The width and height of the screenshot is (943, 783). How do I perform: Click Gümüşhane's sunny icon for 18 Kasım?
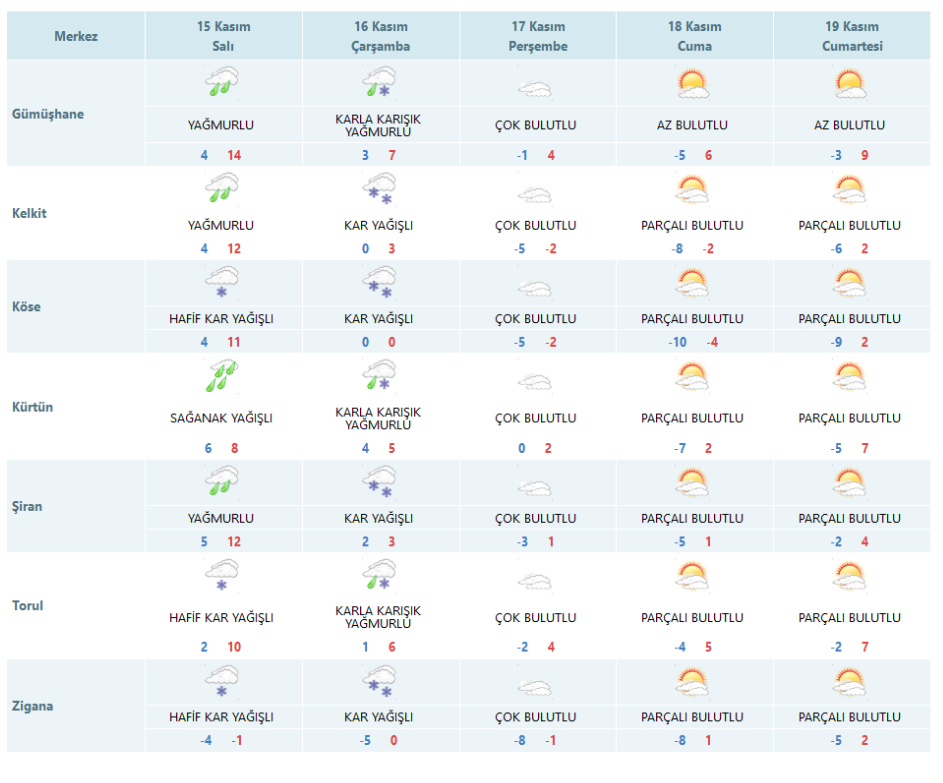[x=692, y=83]
